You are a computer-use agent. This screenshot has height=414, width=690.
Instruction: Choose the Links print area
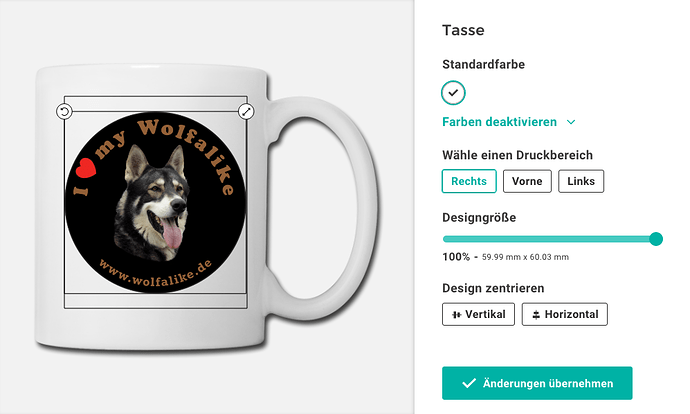581,181
